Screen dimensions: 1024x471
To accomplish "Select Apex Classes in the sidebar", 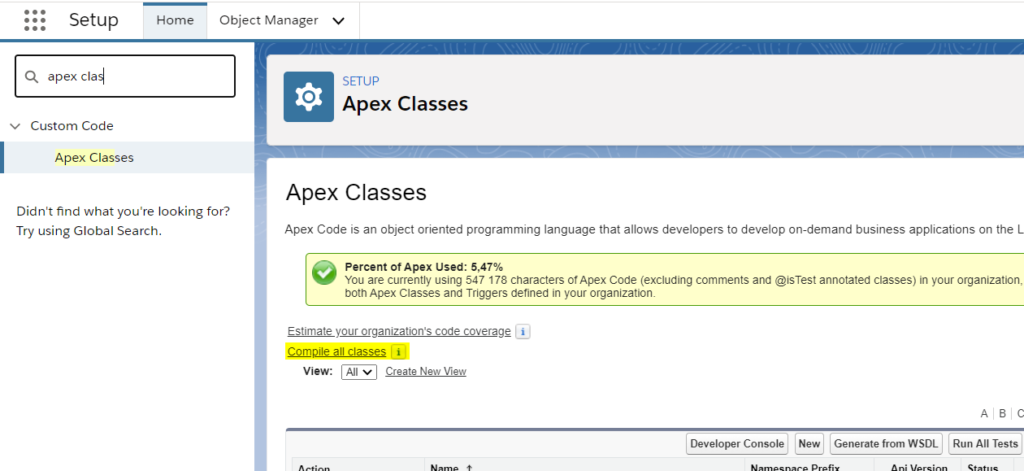I will [x=127, y=157].
